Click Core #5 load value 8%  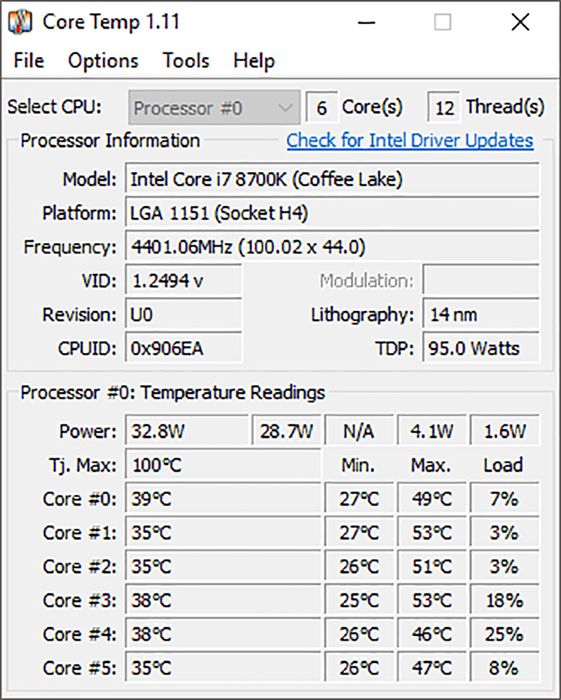505,668
